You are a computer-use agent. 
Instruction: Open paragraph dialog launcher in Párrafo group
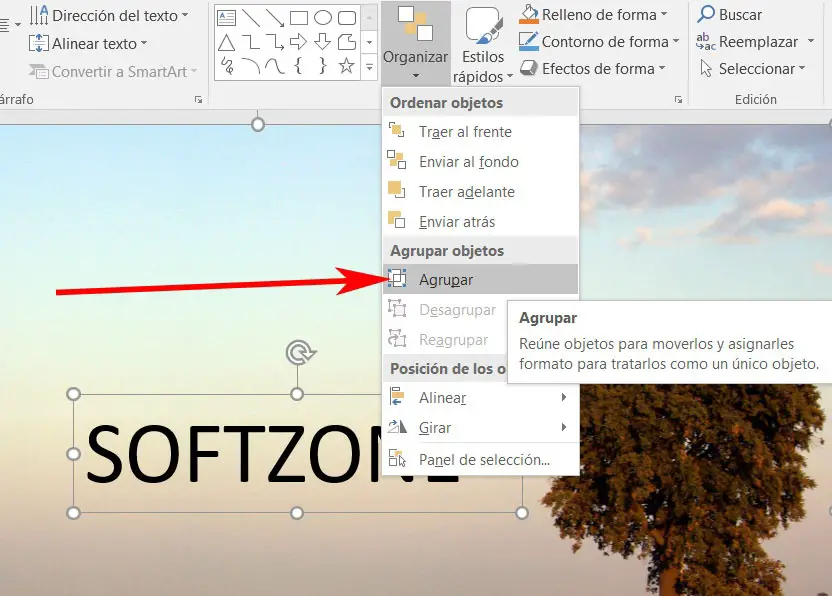(x=198, y=100)
